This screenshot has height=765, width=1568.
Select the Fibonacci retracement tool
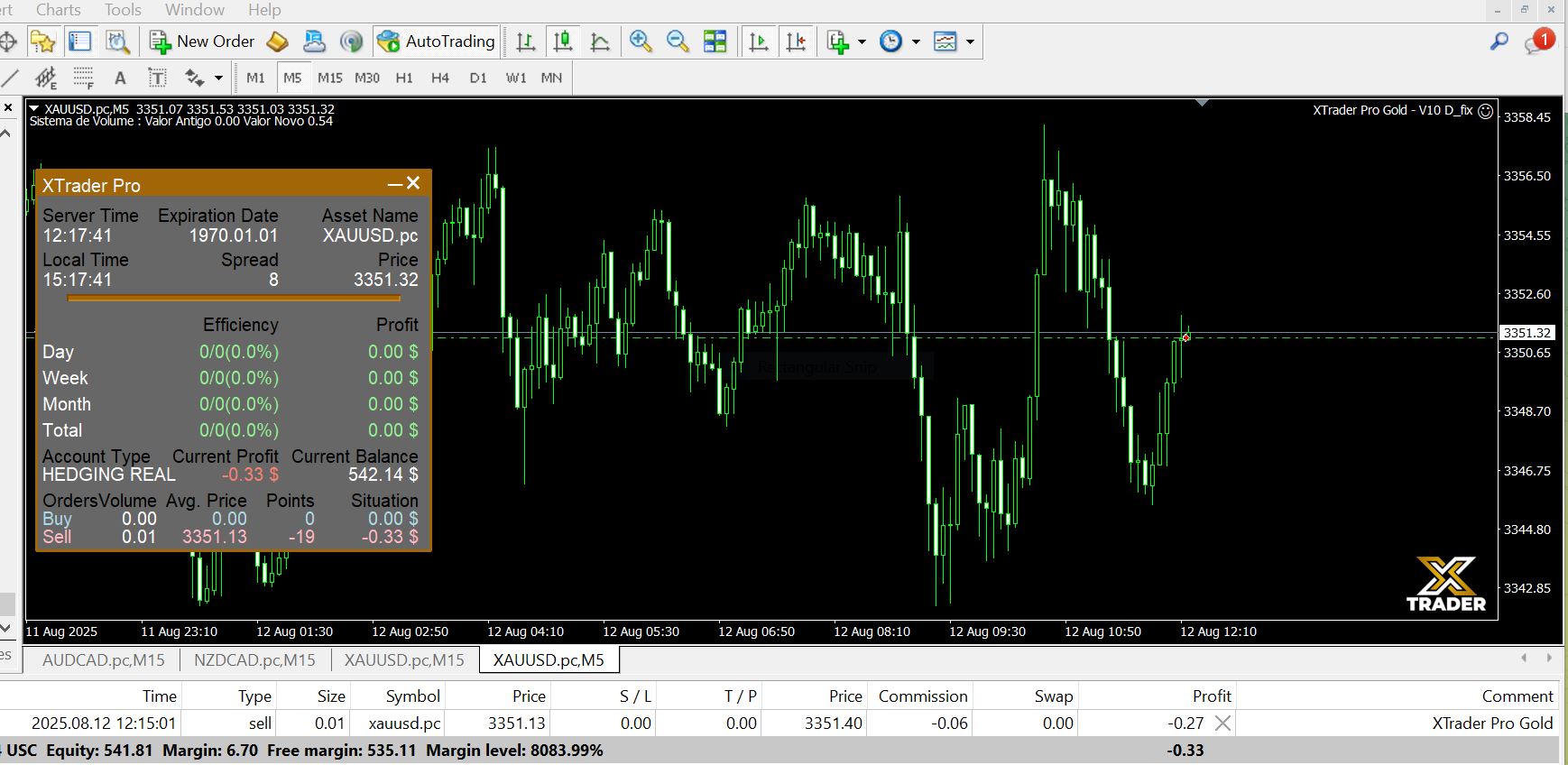coord(83,78)
